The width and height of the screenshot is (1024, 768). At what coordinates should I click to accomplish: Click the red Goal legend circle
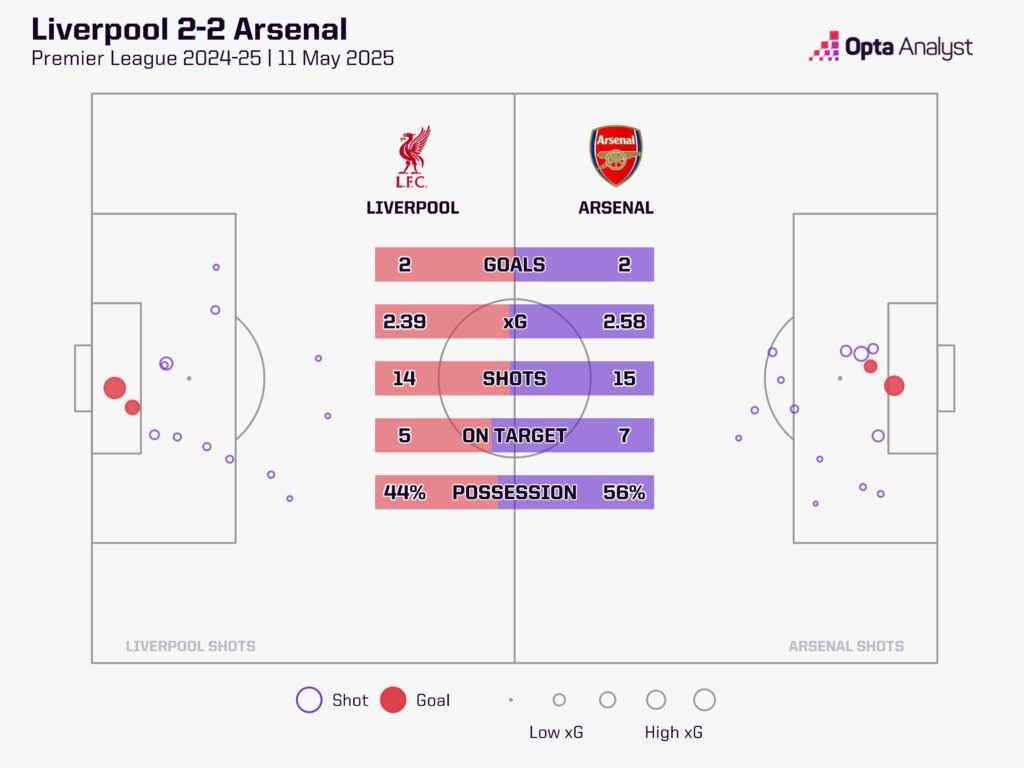coord(393,700)
